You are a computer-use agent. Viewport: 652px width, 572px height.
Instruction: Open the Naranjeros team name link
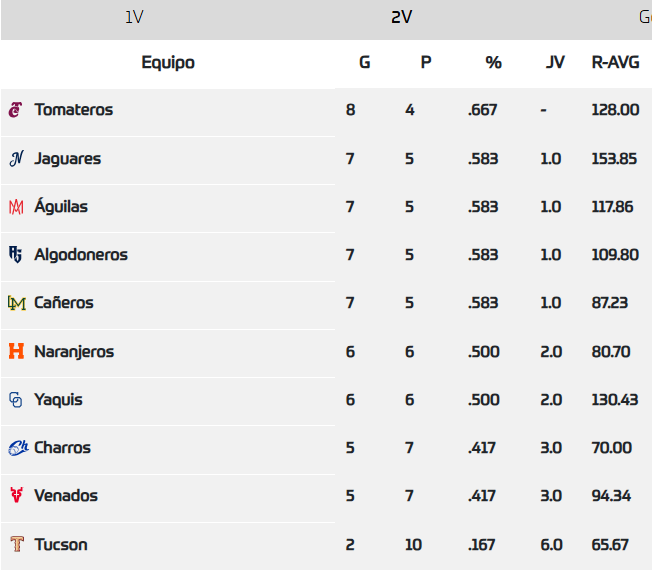(74, 352)
